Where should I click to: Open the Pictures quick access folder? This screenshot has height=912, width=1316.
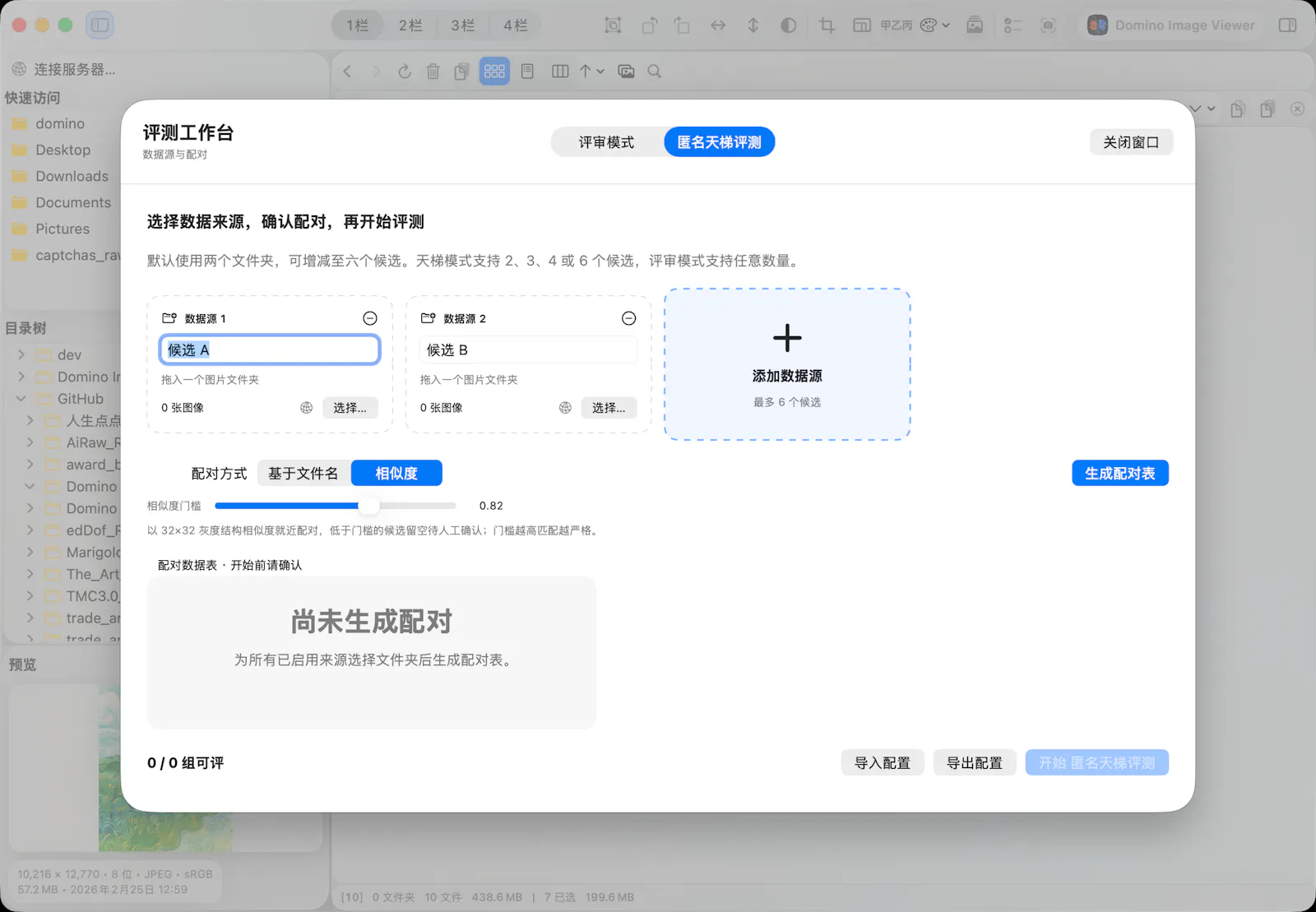coord(63,229)
